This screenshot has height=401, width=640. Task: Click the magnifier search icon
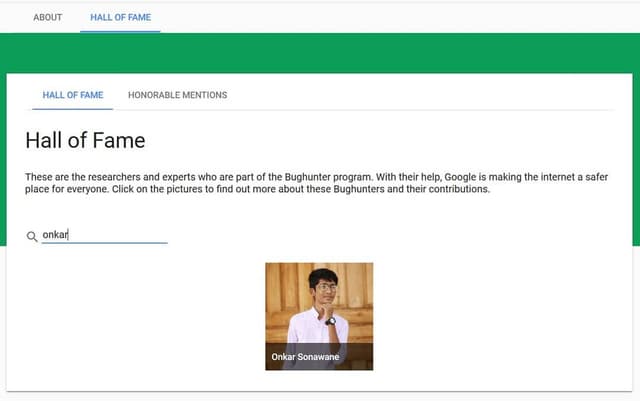[x=32, y=236]
